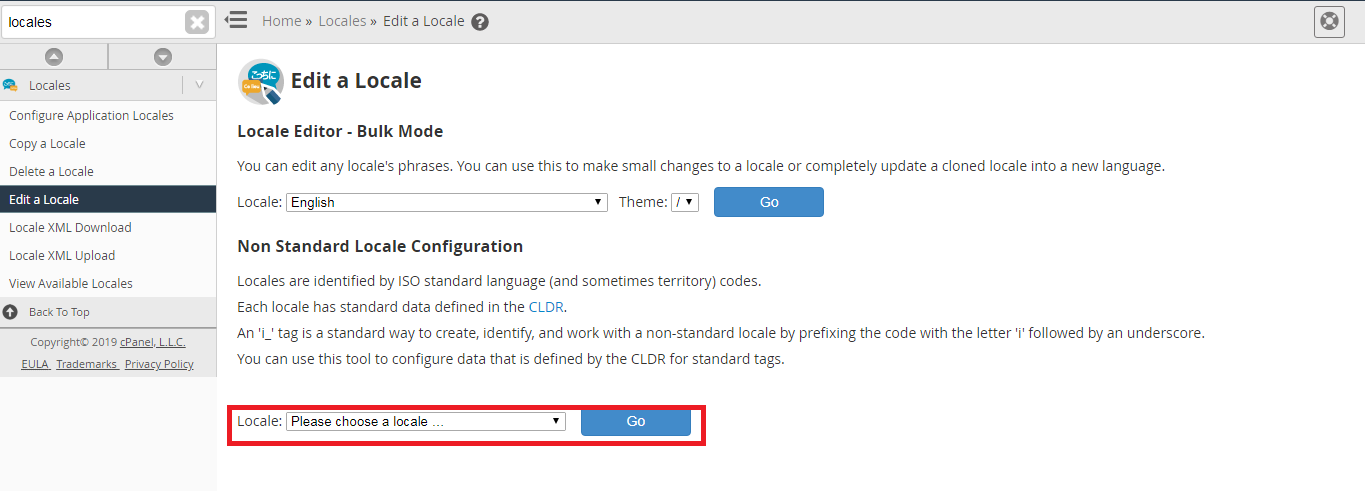
Task: Open the Privacy Policy link
Action: pos(159,364)
